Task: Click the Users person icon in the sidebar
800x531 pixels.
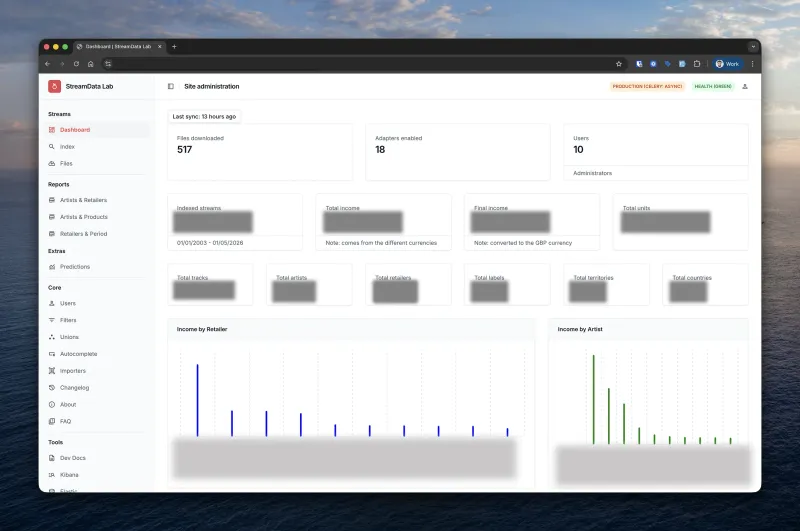Action: tap(52, 303)
